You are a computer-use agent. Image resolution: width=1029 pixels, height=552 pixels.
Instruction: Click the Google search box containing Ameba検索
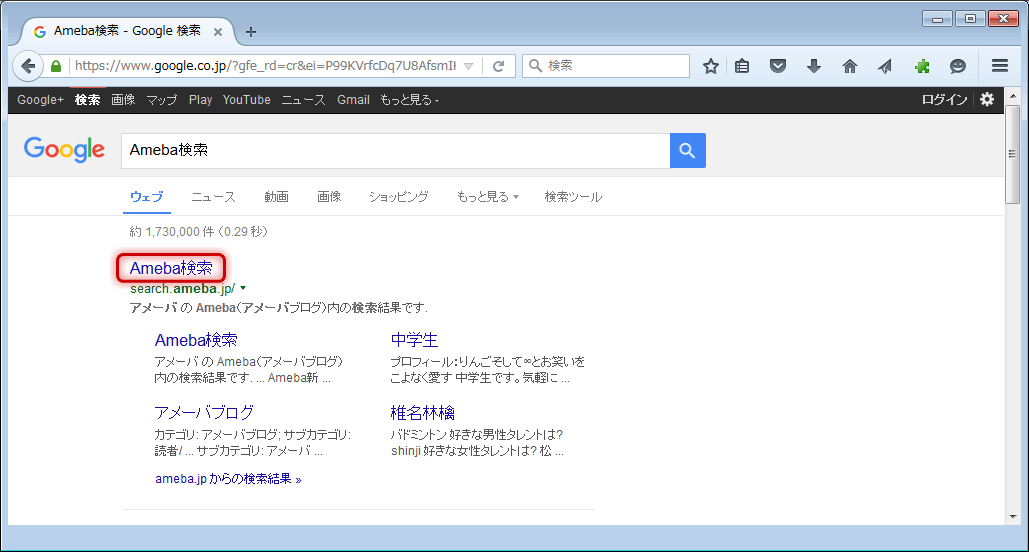(395, 150)
